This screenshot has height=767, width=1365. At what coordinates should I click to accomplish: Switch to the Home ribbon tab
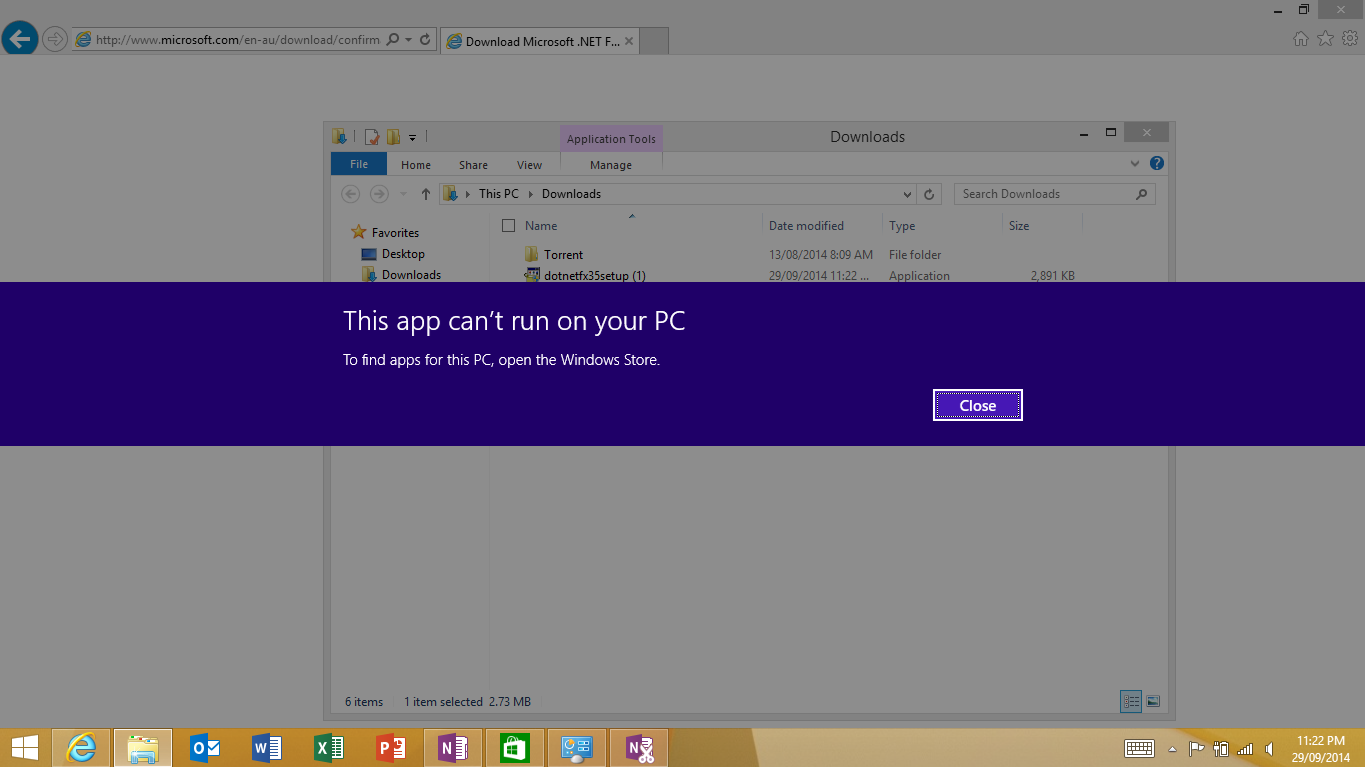coord(416,165)
